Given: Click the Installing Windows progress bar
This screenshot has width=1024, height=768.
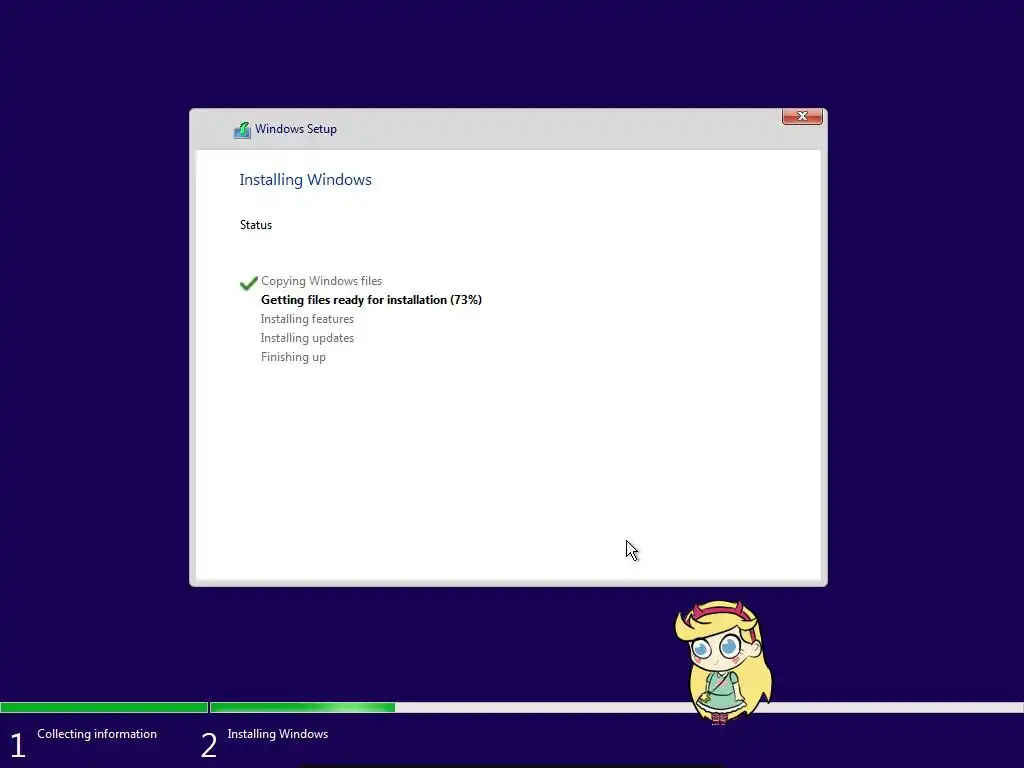Looking at the screenshot, I should click(x=616, y=707).
